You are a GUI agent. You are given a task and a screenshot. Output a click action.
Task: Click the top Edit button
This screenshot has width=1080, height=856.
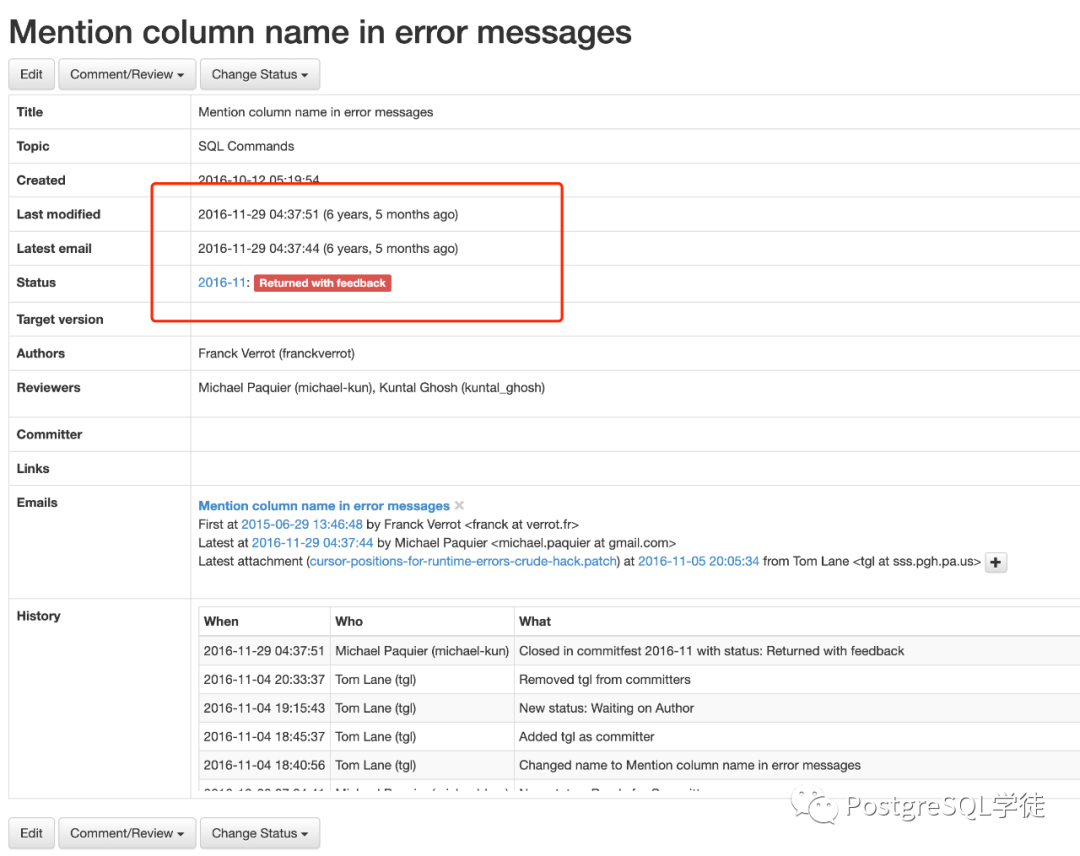[x=31, y=74]
